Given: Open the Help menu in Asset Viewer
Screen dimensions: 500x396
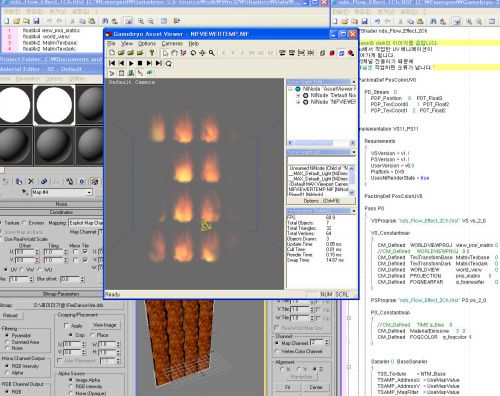Looking at the screenshot, I should [x=194, y=44].
